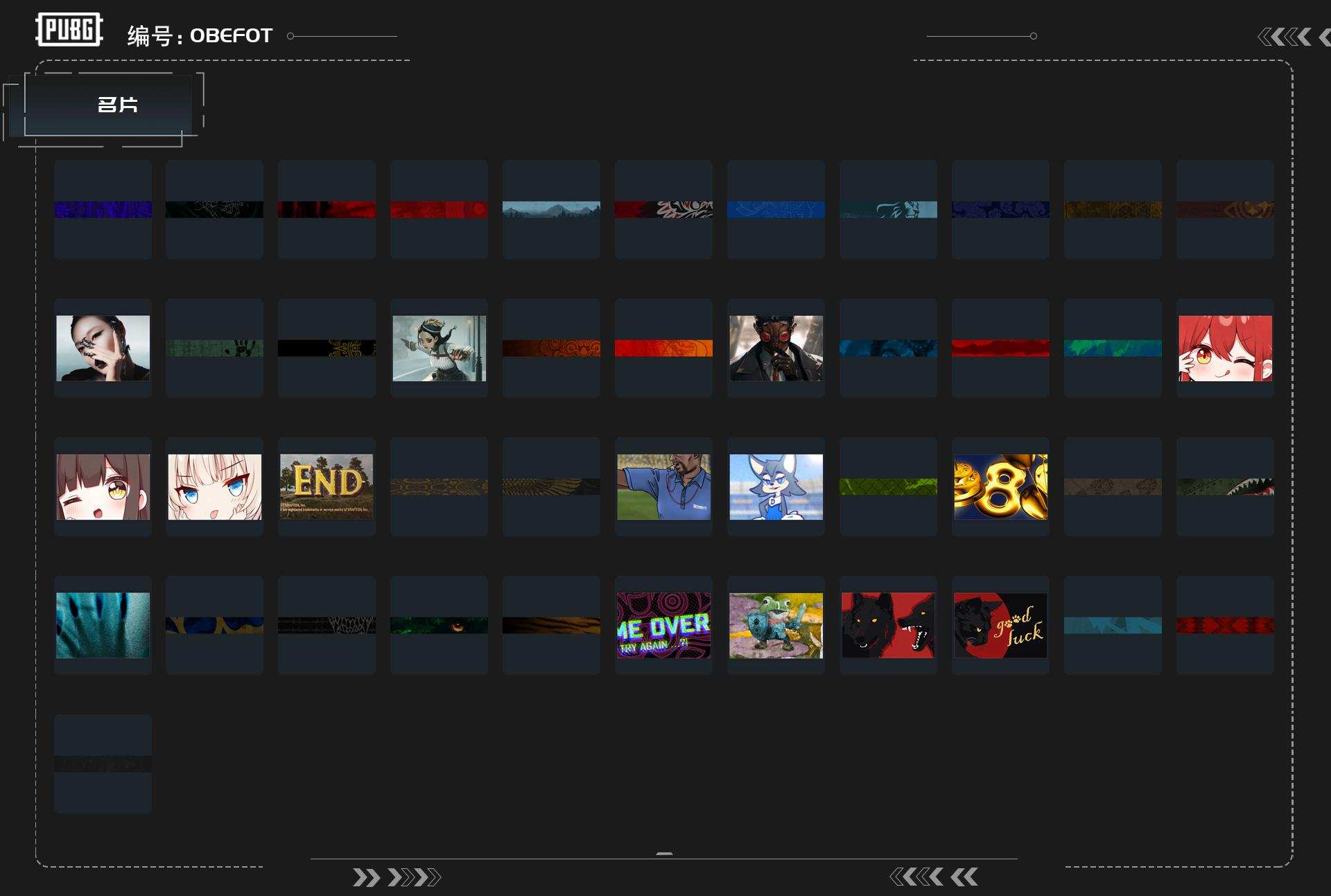Choose the good luck wolf nameplate

1000,625
